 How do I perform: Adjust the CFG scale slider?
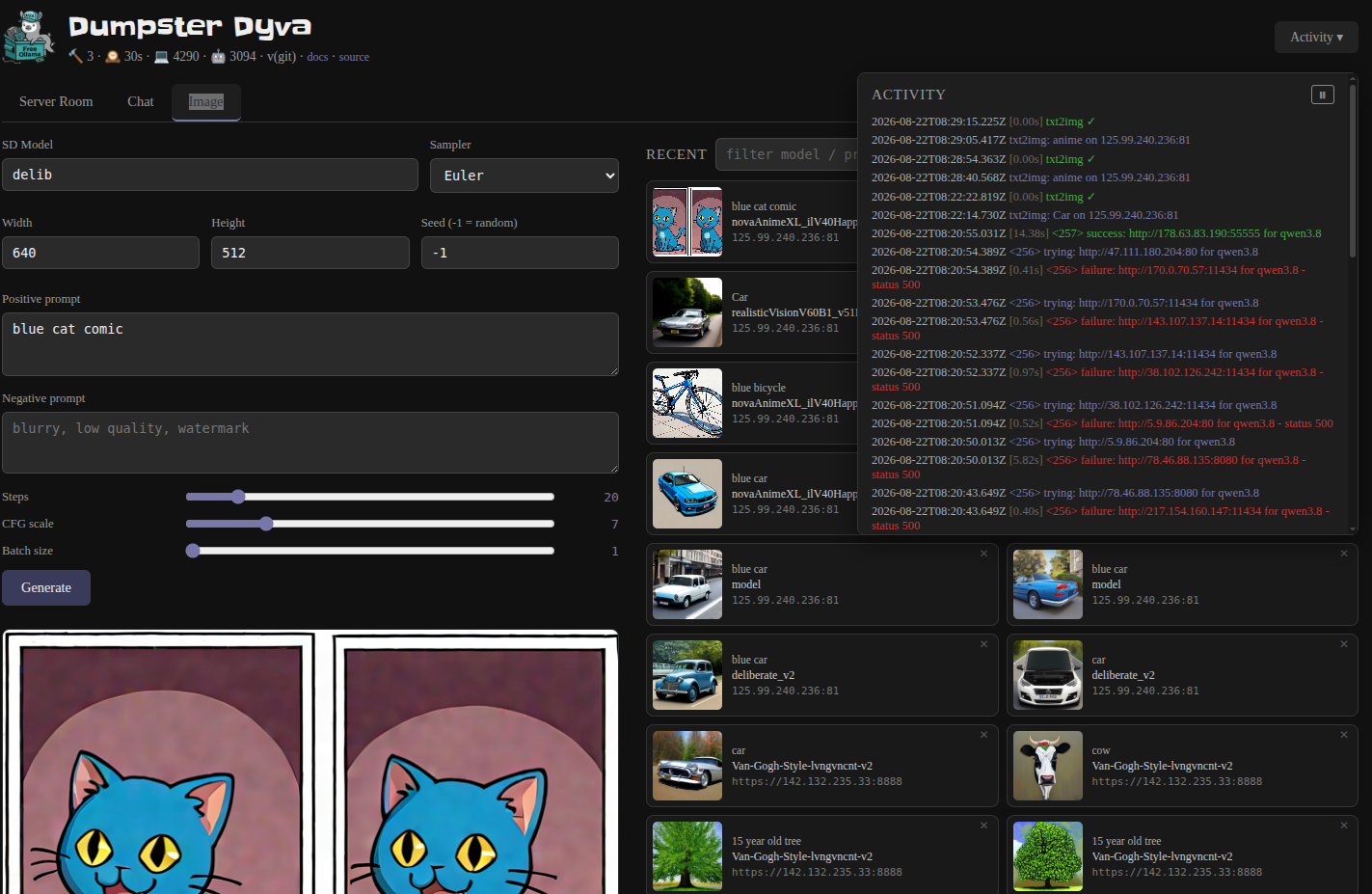[x=370, y=524]
